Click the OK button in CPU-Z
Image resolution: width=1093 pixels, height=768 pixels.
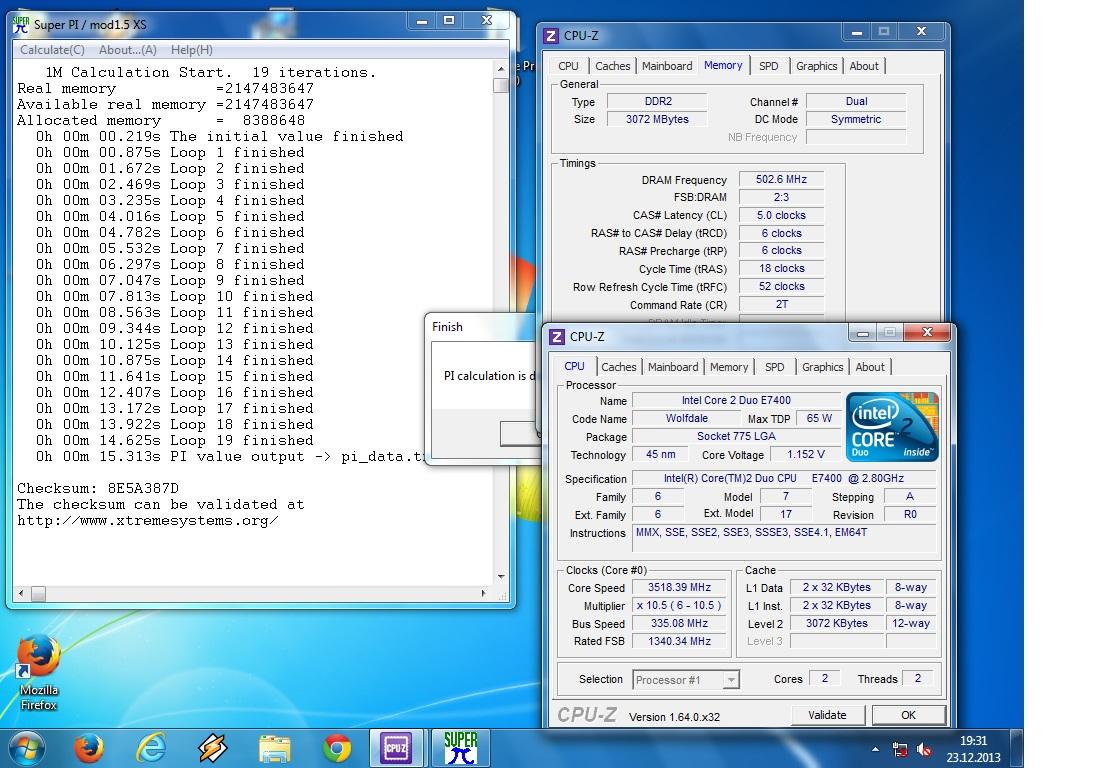(x=908, y=715)
